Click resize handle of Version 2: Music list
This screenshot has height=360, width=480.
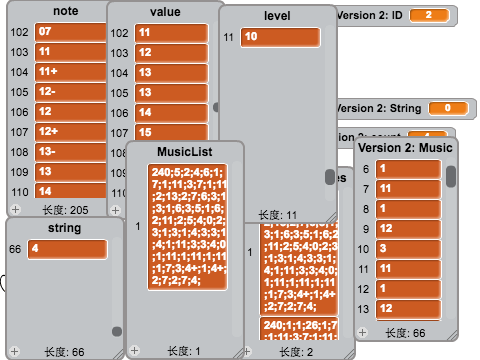452,335
